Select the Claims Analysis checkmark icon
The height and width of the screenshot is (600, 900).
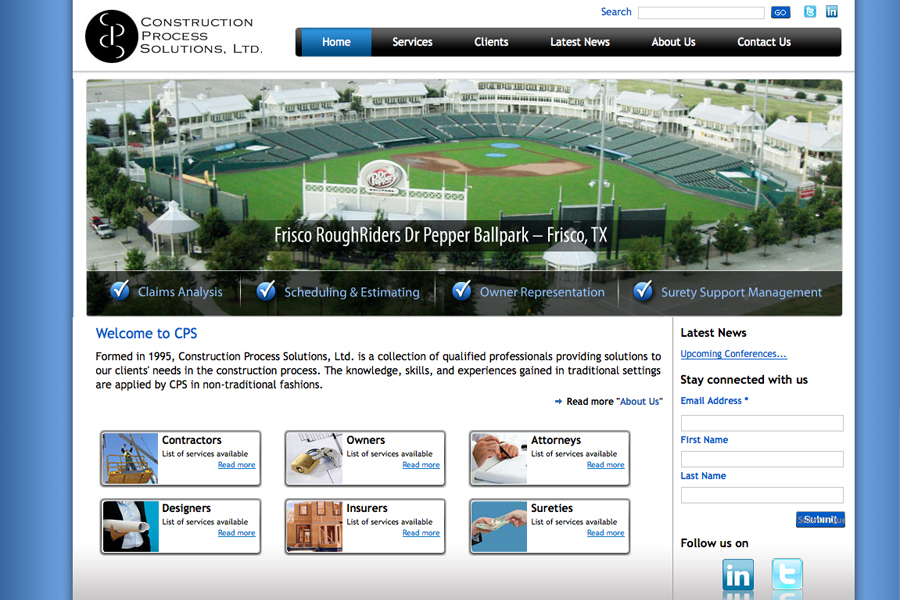pos(120,290)
